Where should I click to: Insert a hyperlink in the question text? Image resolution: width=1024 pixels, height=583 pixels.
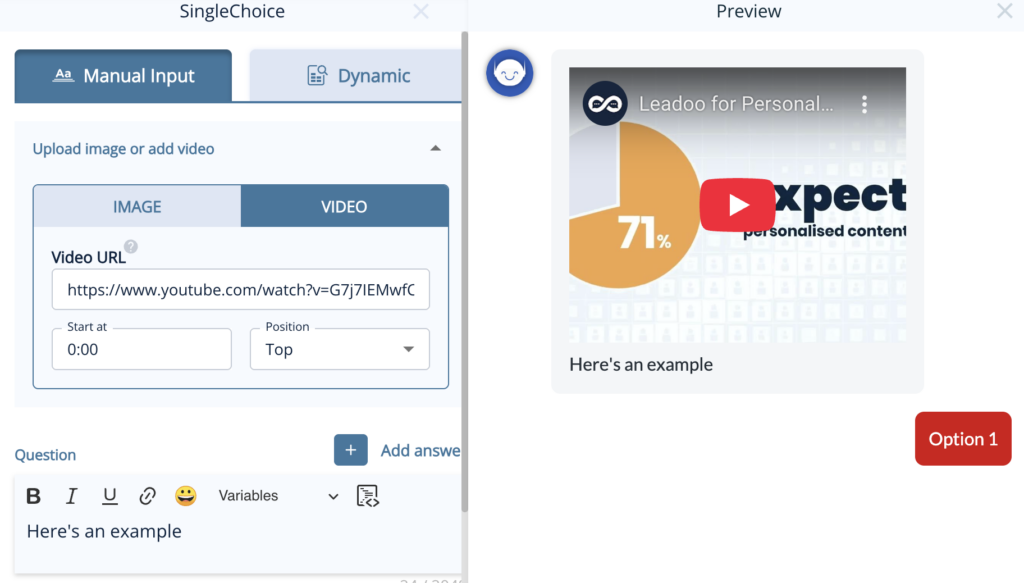[148, 495]
